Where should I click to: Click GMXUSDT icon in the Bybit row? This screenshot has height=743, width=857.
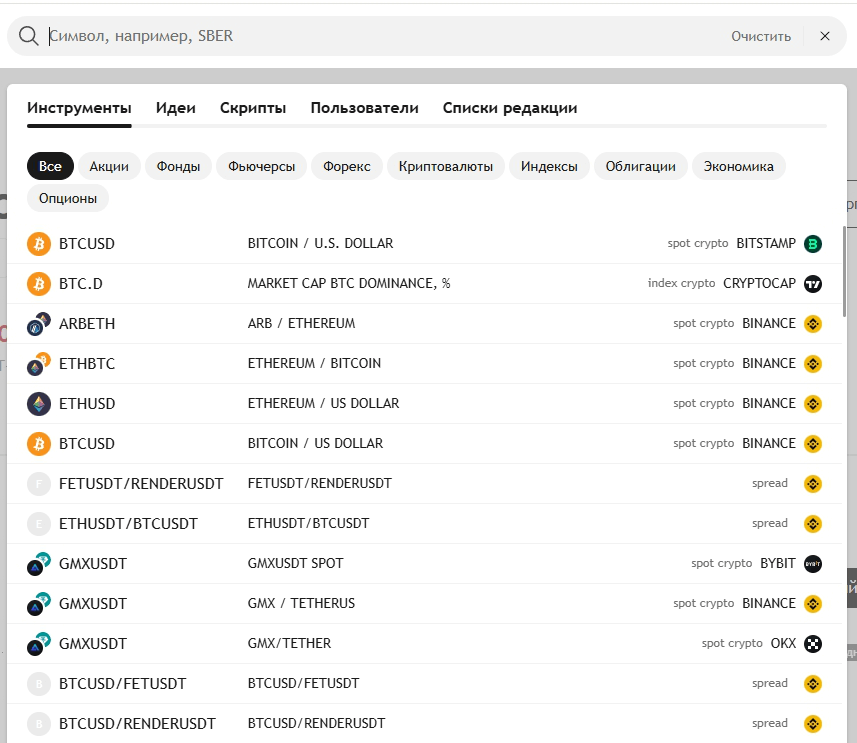pyautogui.click(x=39, y=564)
